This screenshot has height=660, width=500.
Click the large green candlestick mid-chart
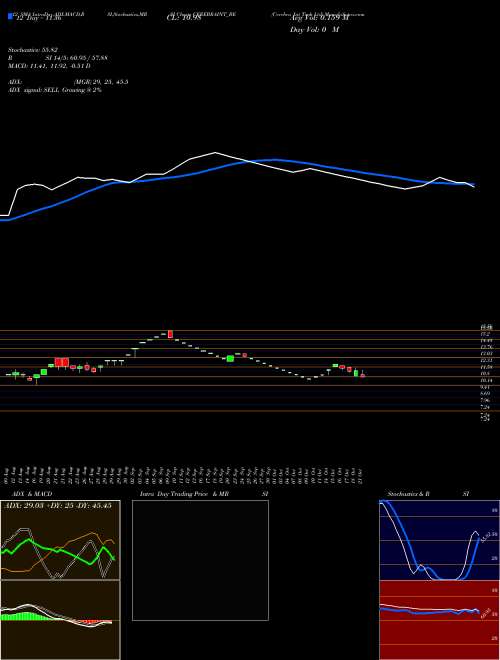(230, 358)
